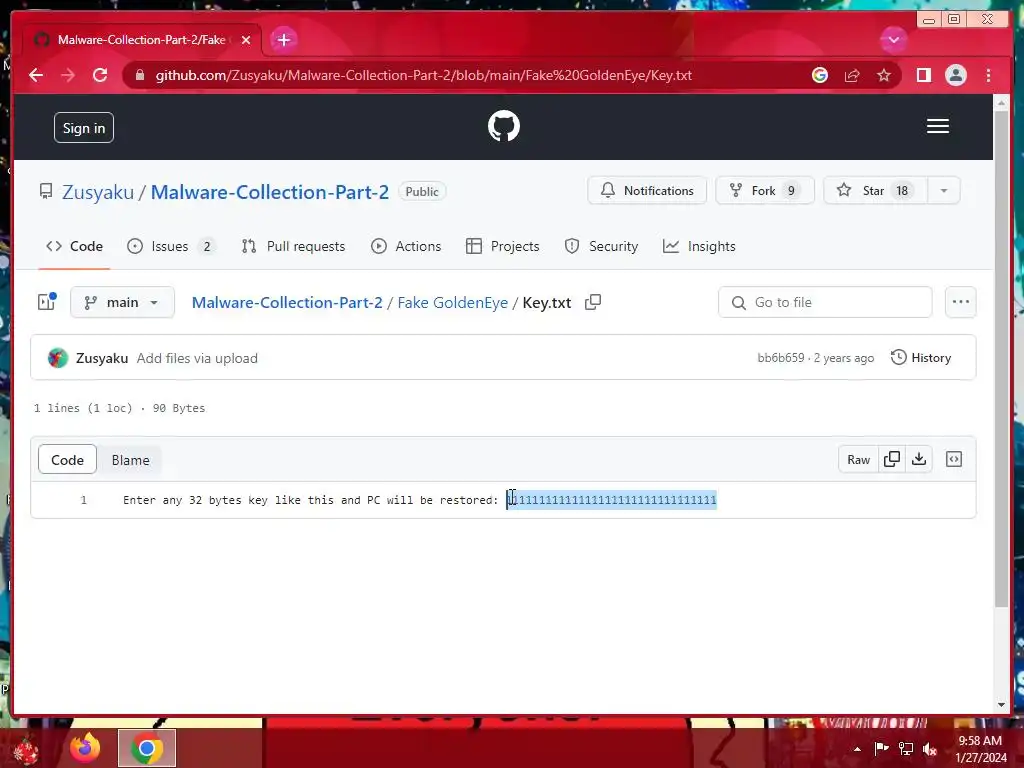The width and height of the screenshot is (1024, 768).
Task: Click the Sign in button
Action: (x=84, y=128)
